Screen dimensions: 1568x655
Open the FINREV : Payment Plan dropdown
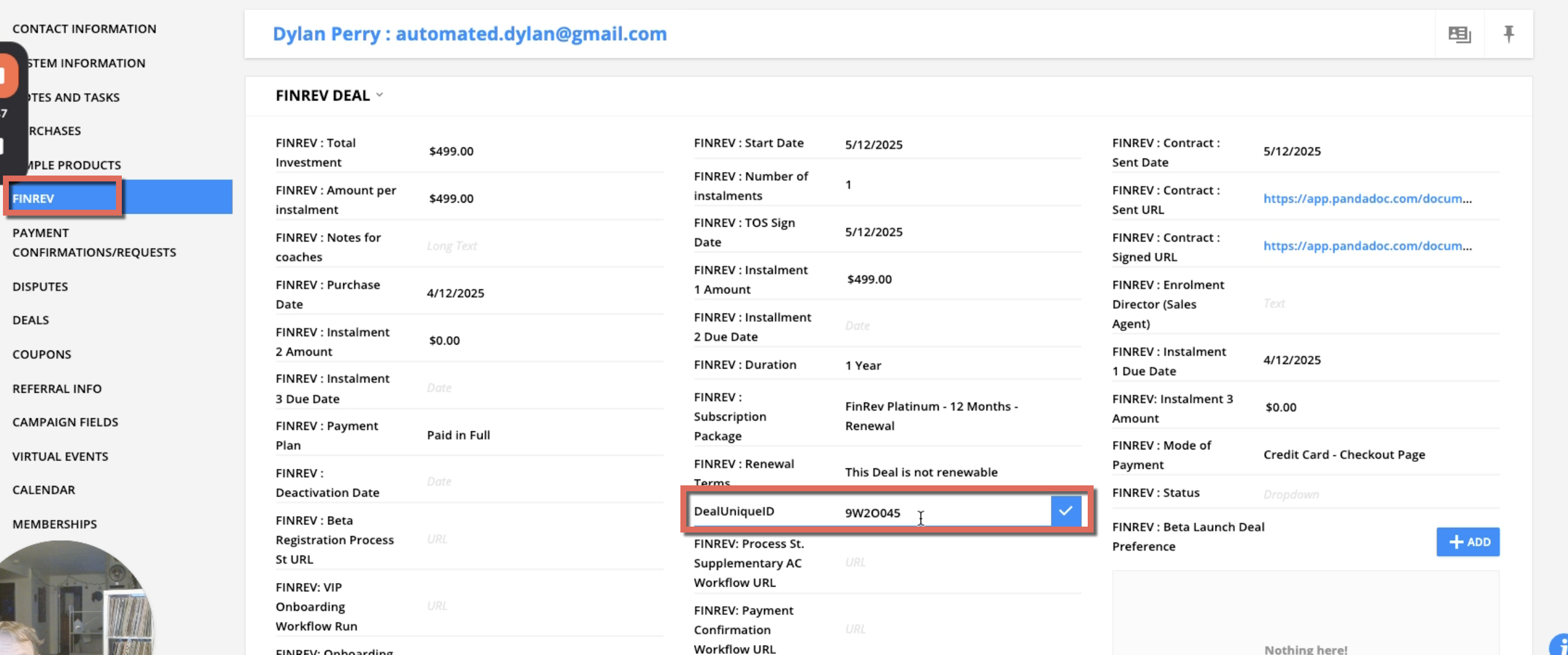click(x=459, y=435)
